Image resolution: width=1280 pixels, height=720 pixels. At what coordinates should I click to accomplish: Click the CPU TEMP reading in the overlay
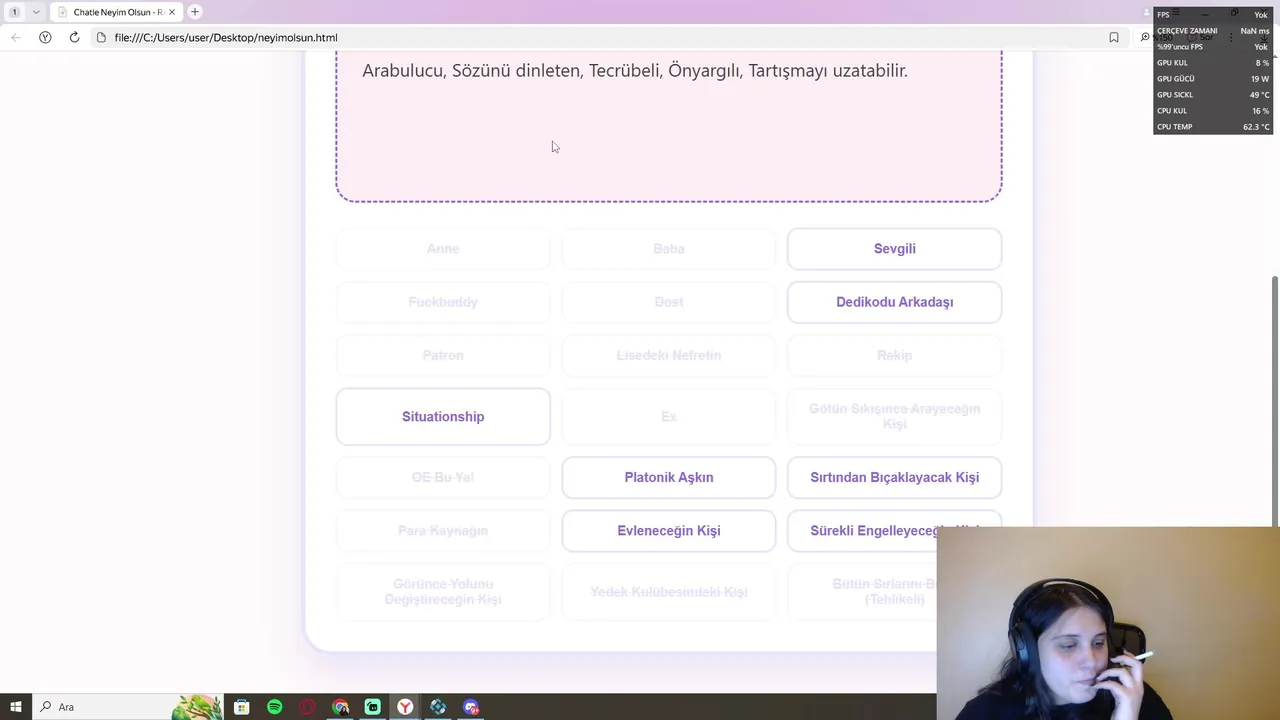click(1212, 127)
